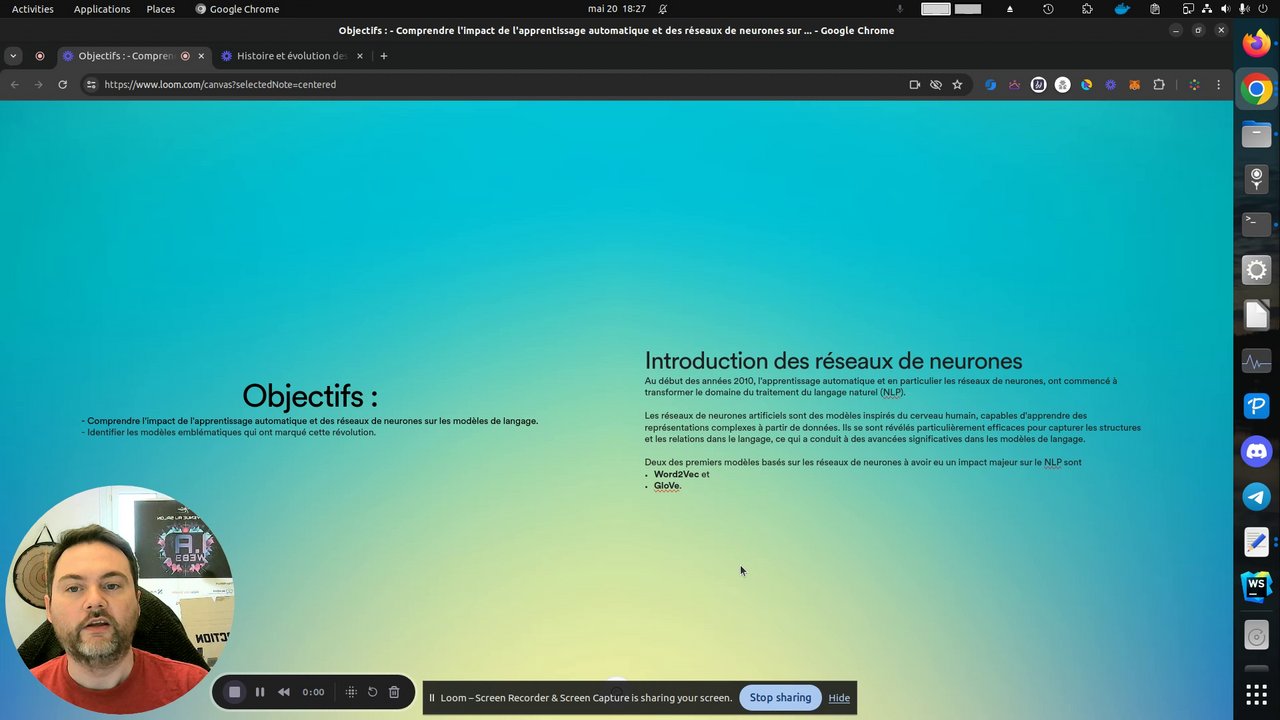The height and width of the screenshot is (720, 1280).
Task: Go forward to the next page
Action: [x=38, y=85]
